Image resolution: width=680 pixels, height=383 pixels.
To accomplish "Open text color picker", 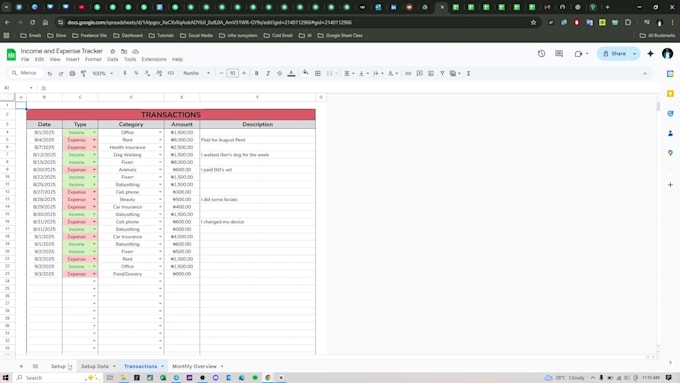I will pos(291,73).
